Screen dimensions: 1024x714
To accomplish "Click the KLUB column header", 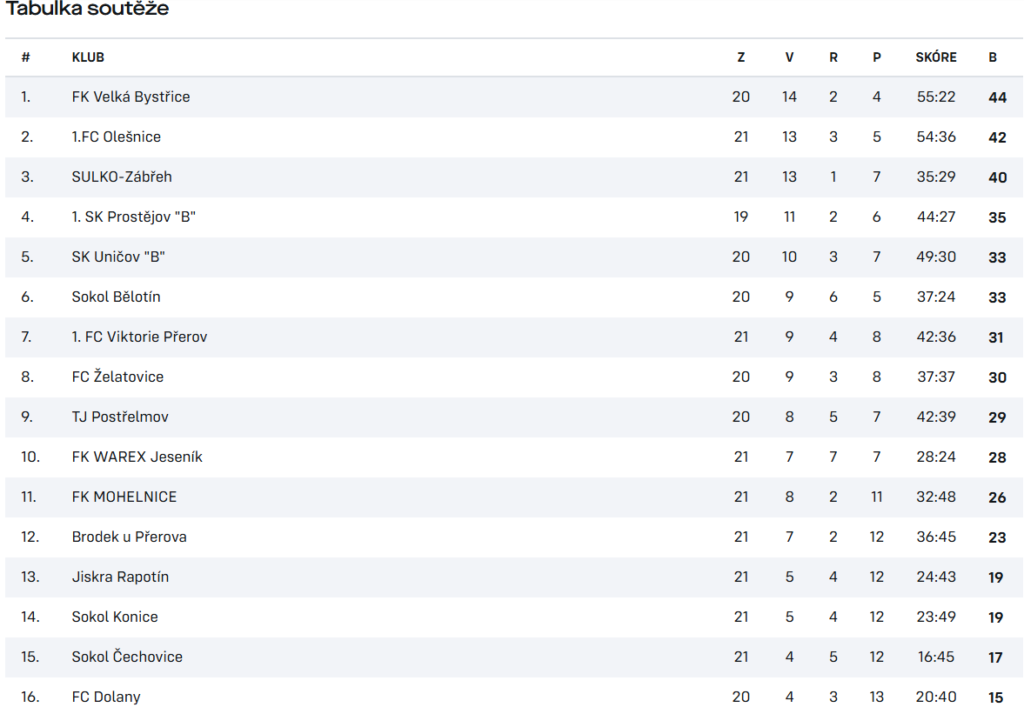I will [88, 57].
